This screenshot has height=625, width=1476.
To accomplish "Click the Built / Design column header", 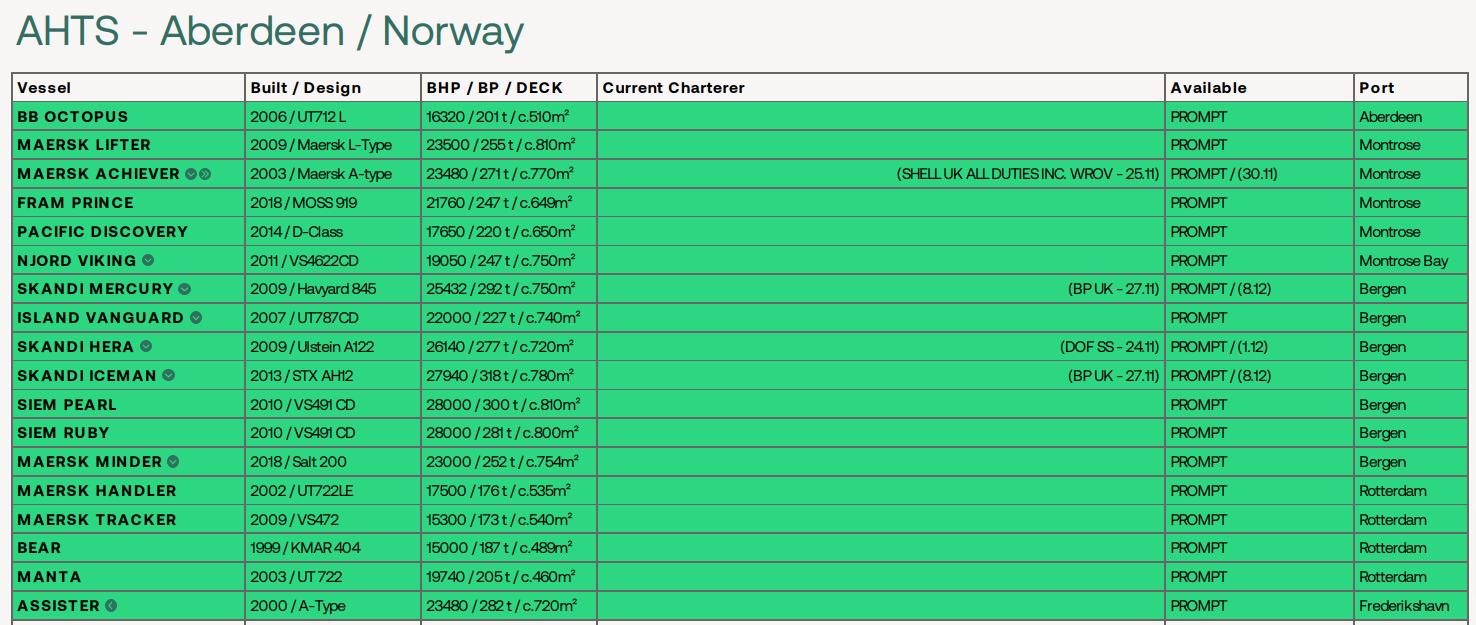I will (306, 87).
